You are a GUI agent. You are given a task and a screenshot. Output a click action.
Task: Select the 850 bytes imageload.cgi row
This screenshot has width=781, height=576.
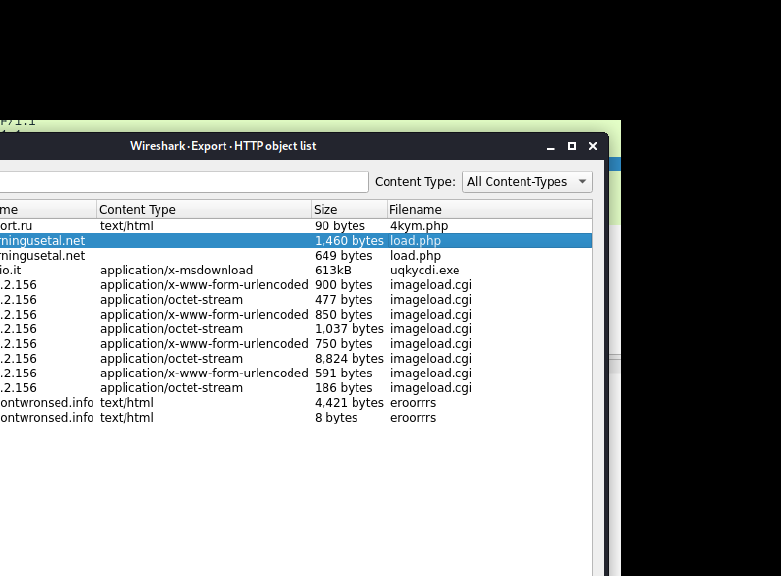point(296,314)
